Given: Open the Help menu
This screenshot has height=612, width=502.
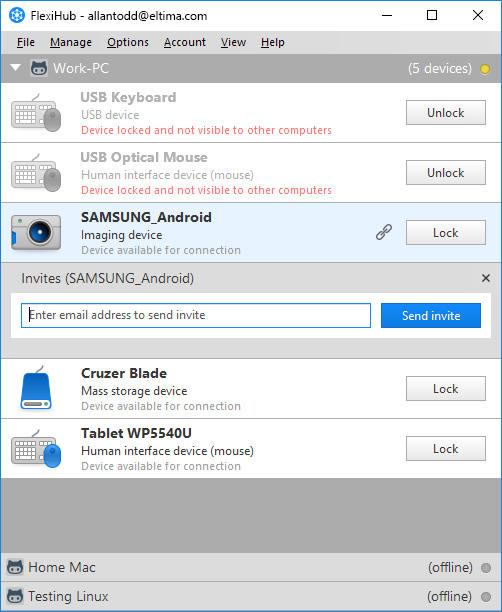Looking at the screenshot, I should point(273,42).
